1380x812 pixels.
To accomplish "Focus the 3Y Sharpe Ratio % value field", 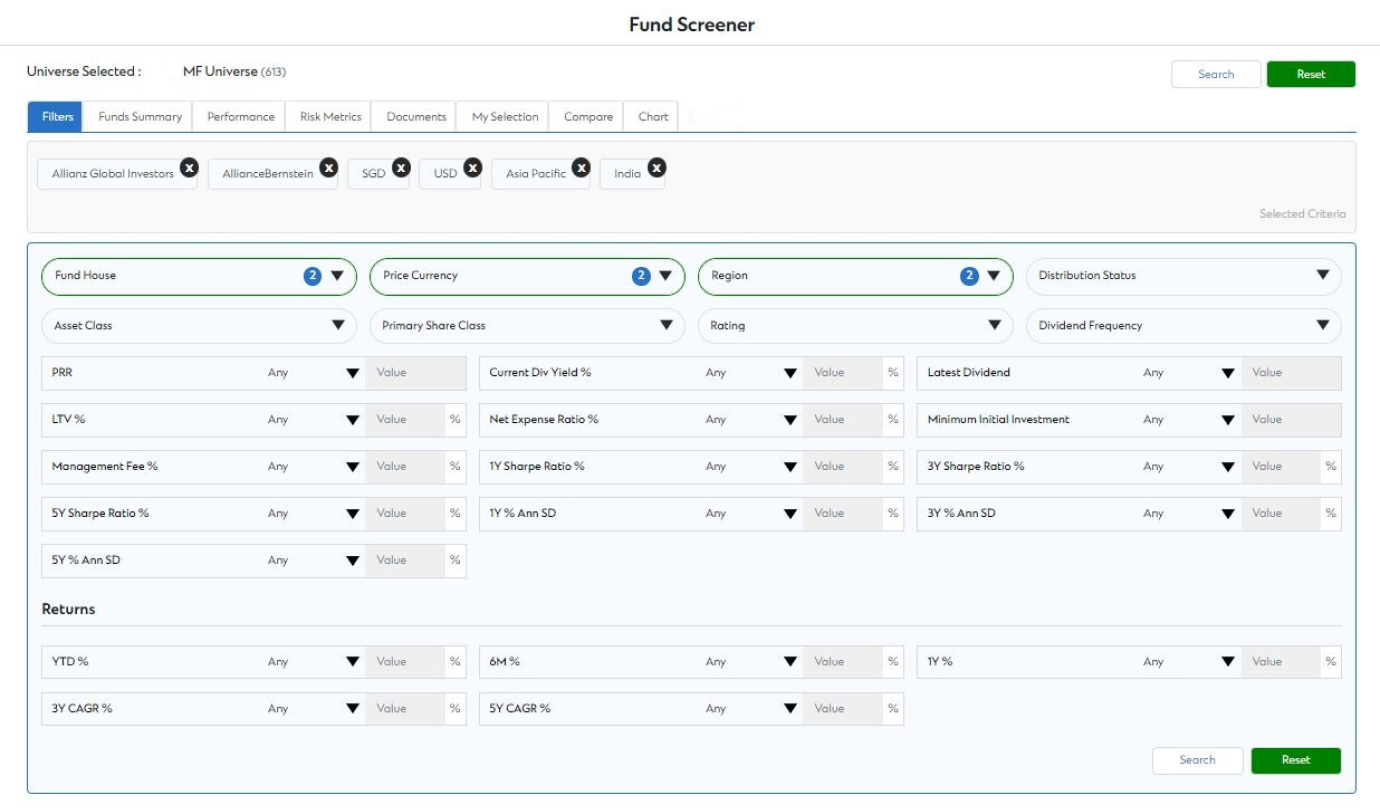I will pos(1281,467).
